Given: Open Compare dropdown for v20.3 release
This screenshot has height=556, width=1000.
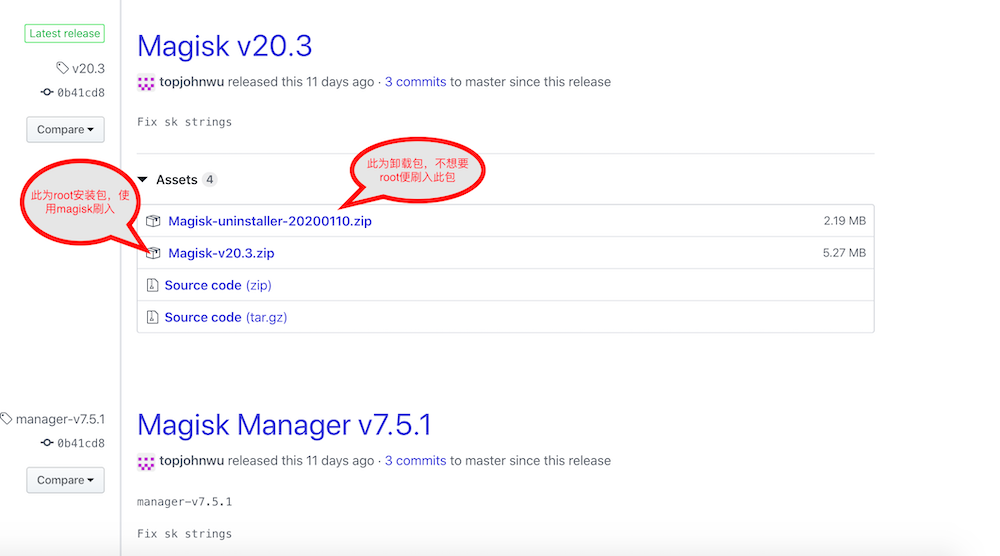Looking at the screenshot, I should coord(65,129).
